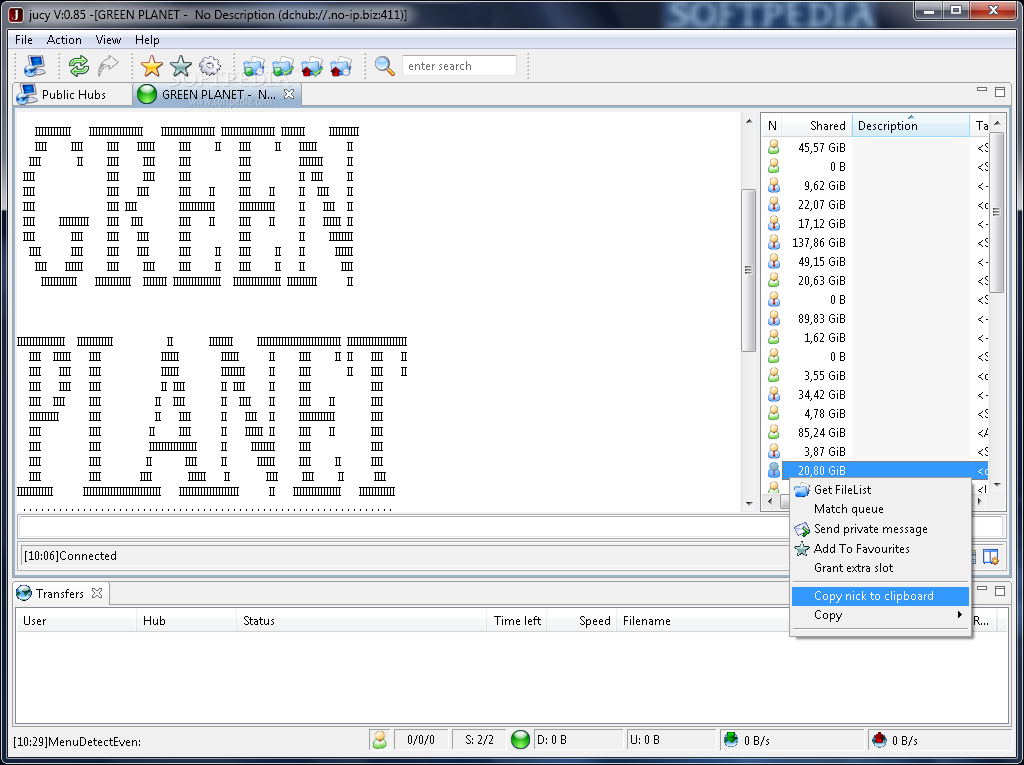Select the 85,24 GiB user row

point(875,432)
